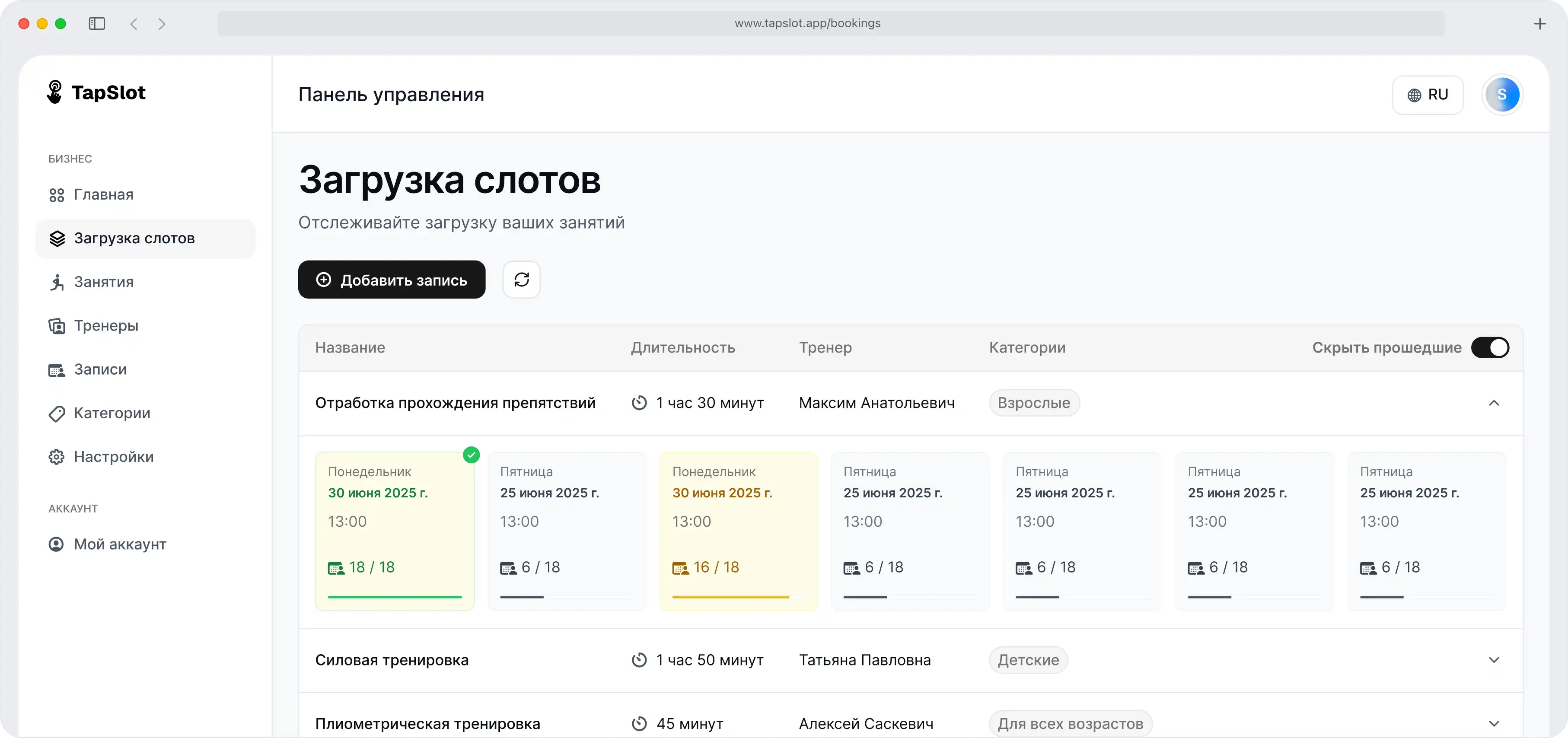Expand the Плиометрическая тренировка row

1494,724
